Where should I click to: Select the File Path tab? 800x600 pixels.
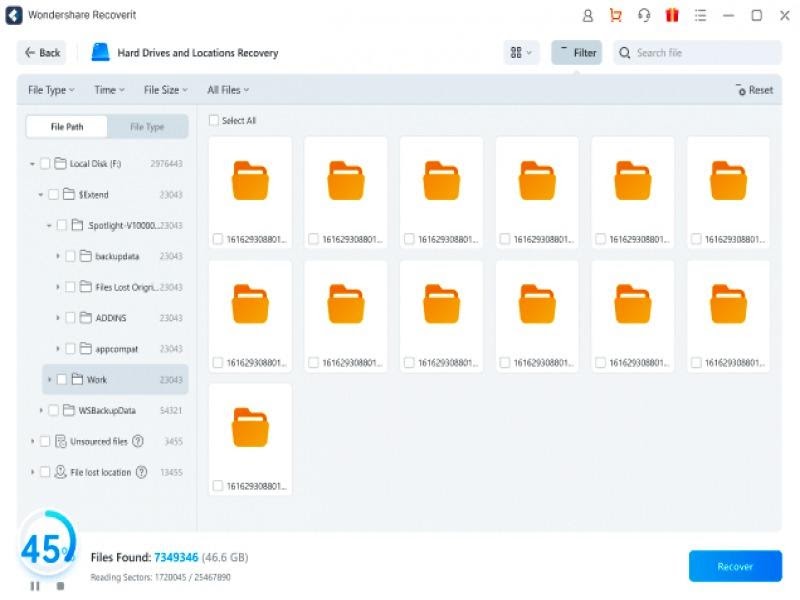tap(67, 127)
